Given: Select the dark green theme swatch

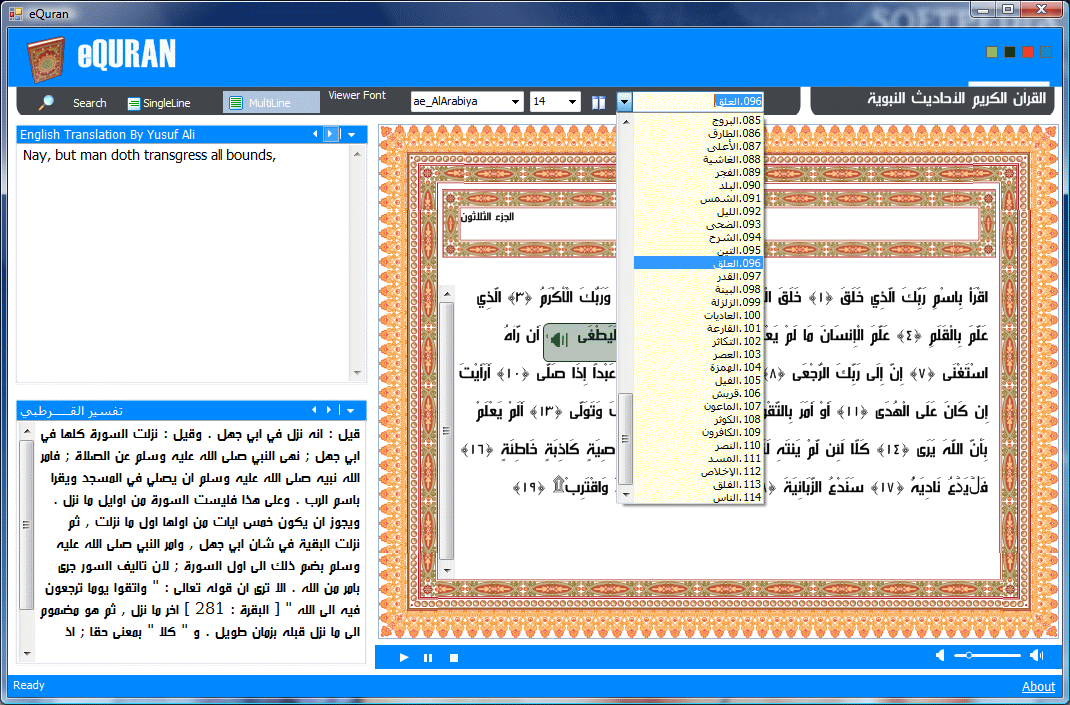Looking at the screenshot, I should click(1010, 52).
